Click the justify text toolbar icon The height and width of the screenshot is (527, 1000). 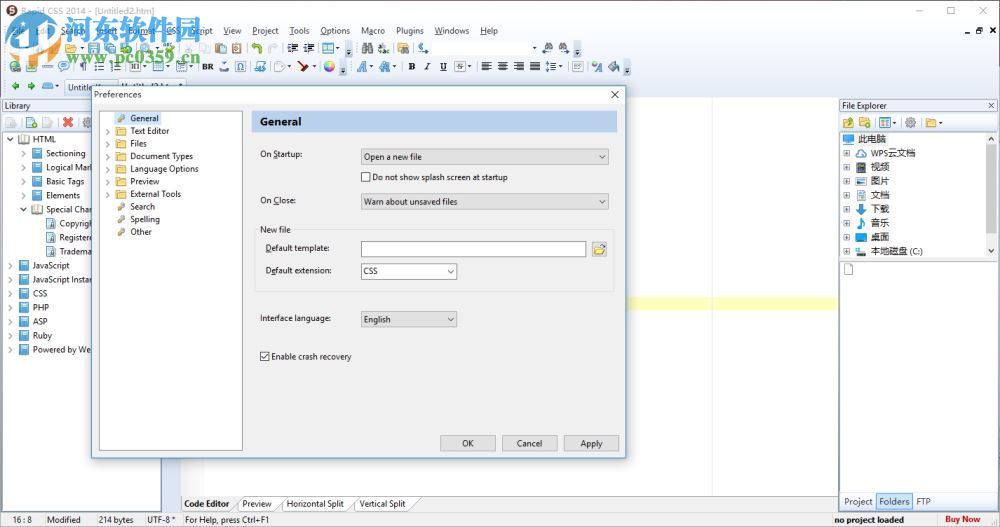pos(535,66)
